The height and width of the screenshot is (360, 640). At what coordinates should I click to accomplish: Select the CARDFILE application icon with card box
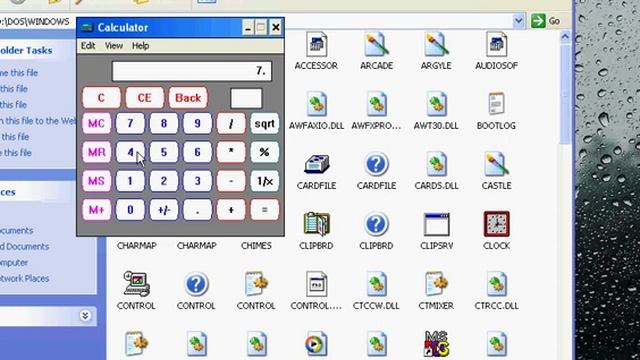click(x=316, y=164)
